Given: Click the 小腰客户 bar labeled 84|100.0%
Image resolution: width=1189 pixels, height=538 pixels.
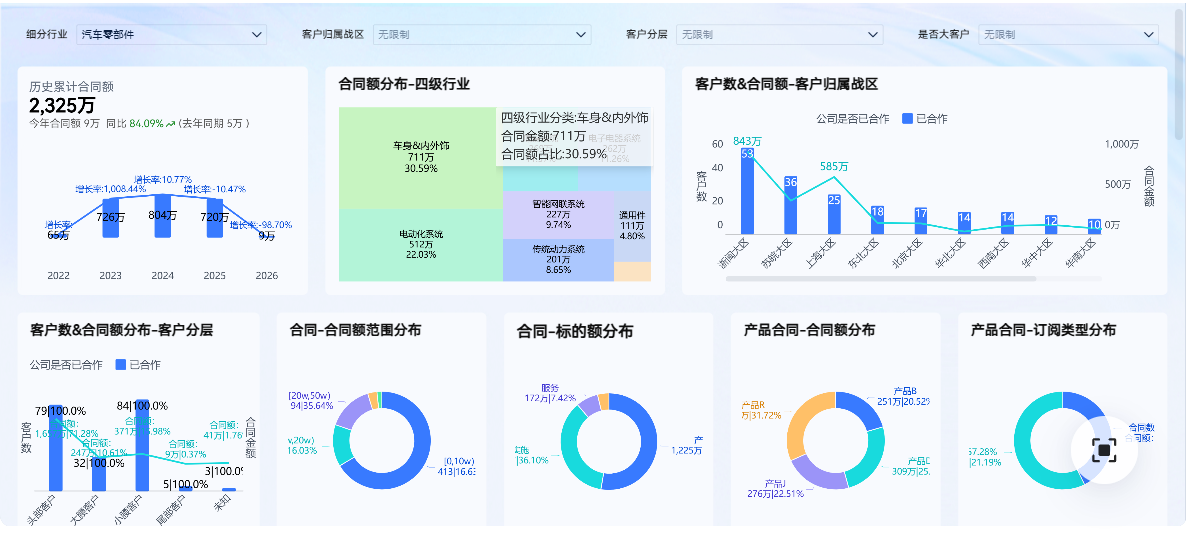Looking at the screenshot, I should 142,445.
